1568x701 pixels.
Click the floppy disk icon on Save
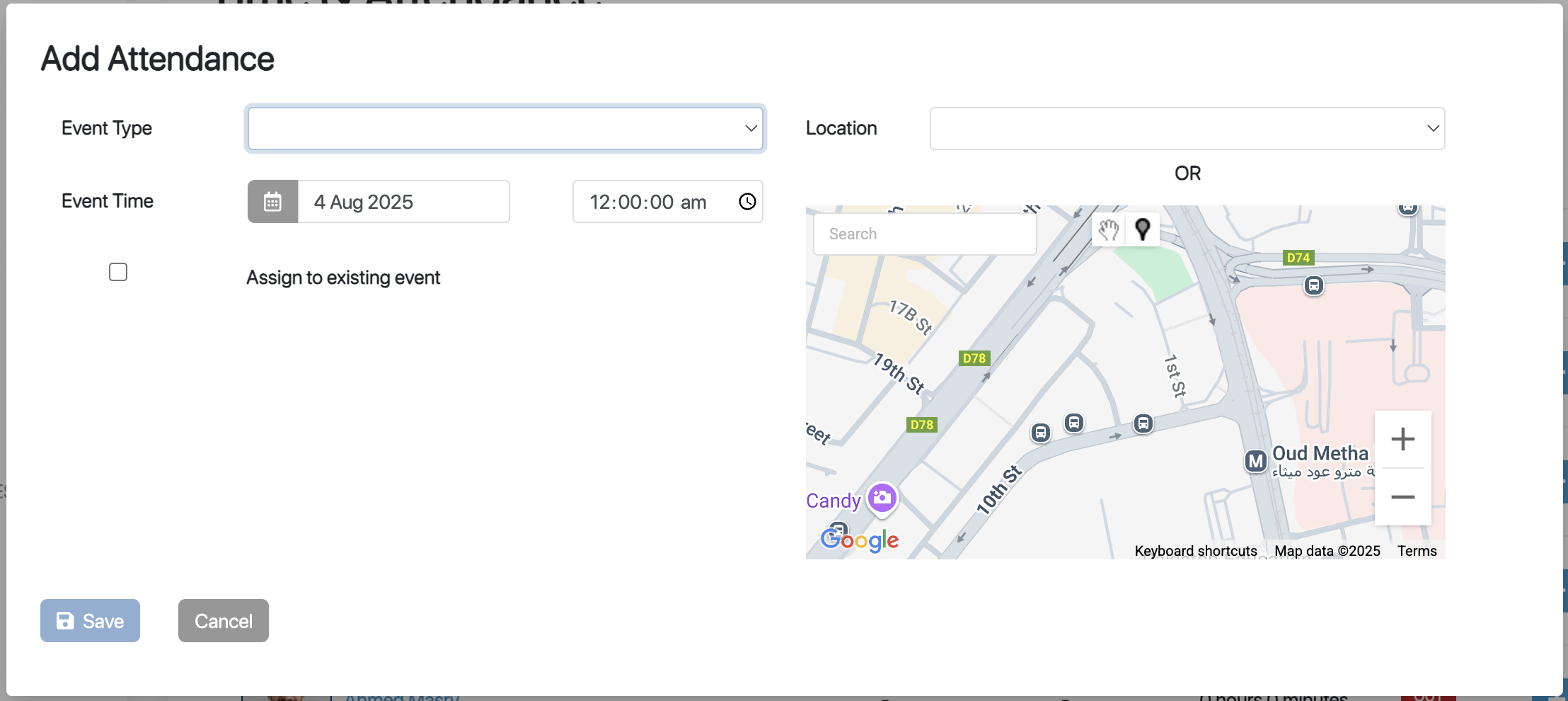point(66,620)
